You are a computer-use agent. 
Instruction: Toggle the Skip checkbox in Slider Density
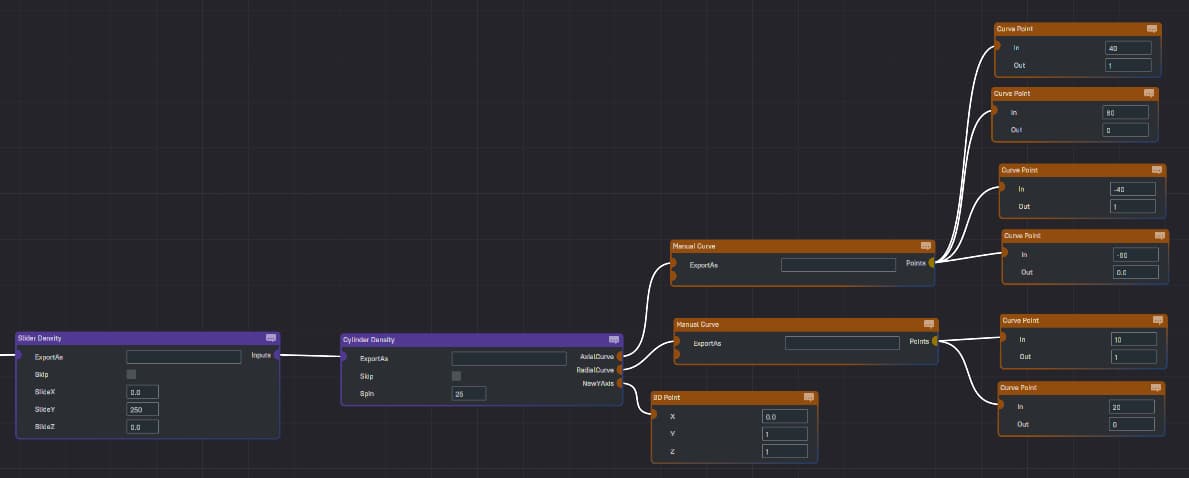pyautogui.click(x=131, y=374)
